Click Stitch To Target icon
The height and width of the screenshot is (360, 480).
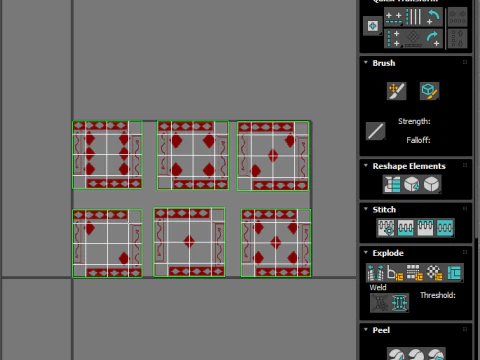[386, 228]
